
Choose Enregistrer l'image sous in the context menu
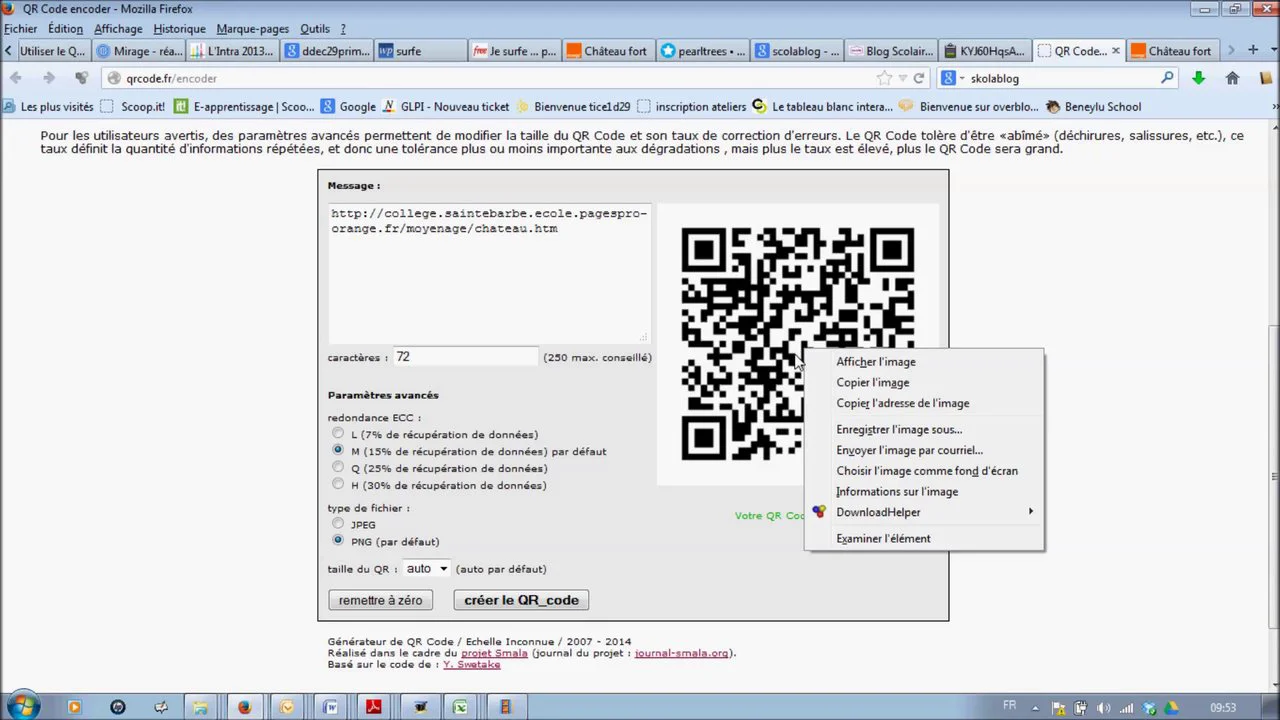click(x=899, y=429)
